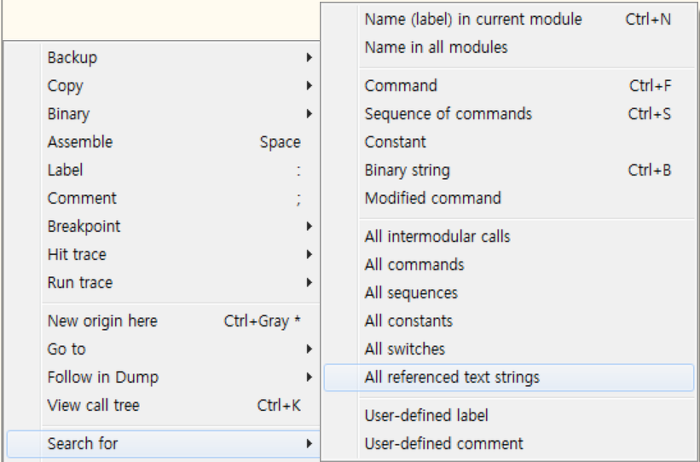Viewport: 700px width, 462px height.
Task: Select the Label menu entry
Action: pyautogui.click(x=163, y=170)
